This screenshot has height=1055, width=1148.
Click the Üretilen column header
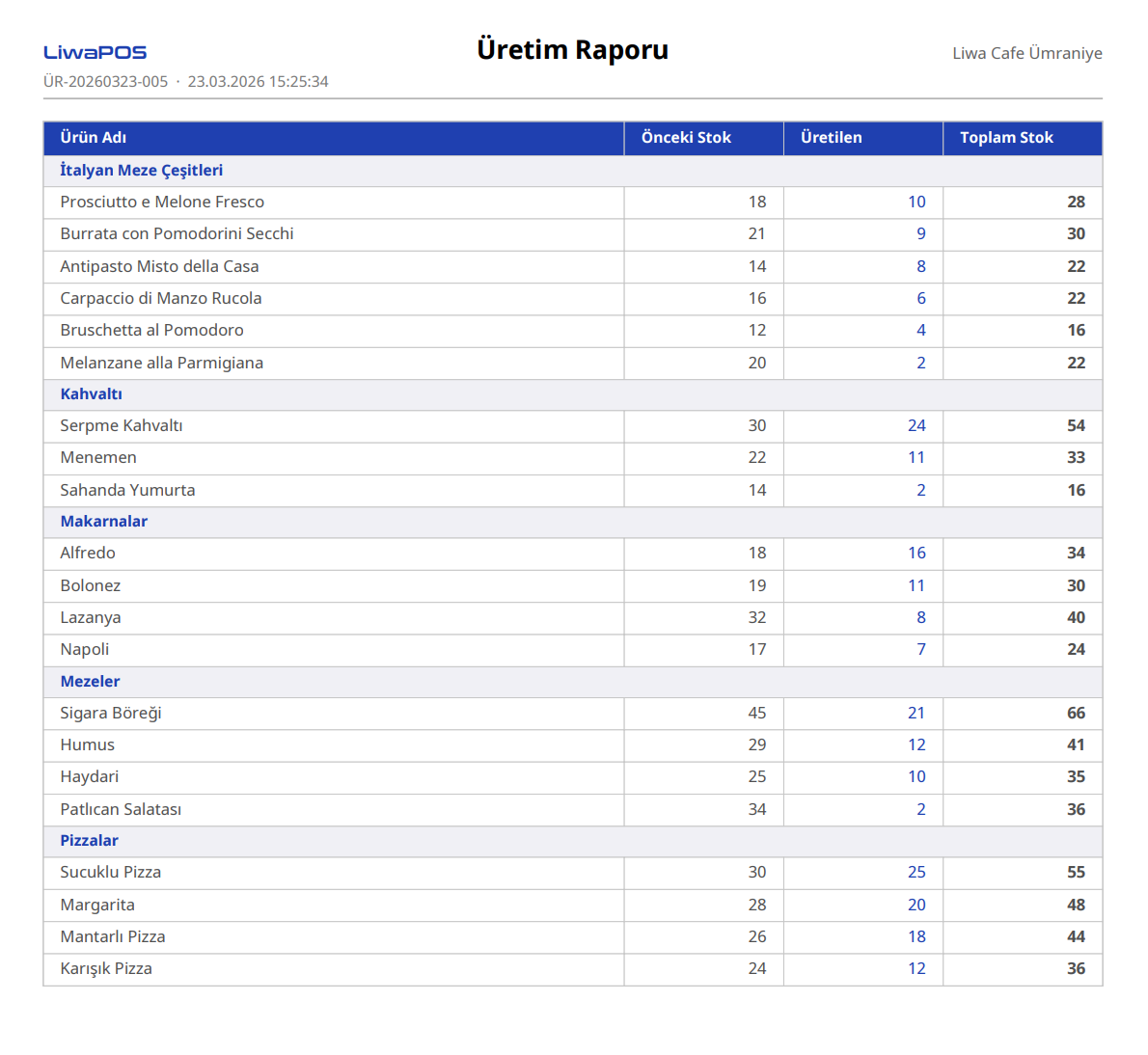click(831, 138)
